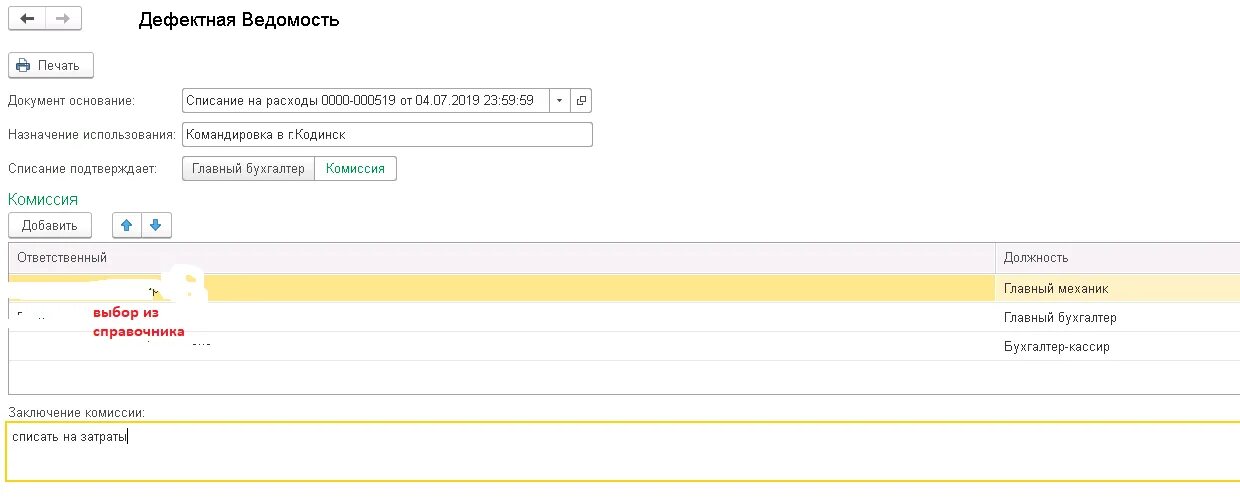Click the responsible person cell in first row
Viewport: 1240px width, 500px height.
pyautogui.click(x=502, y=288)
